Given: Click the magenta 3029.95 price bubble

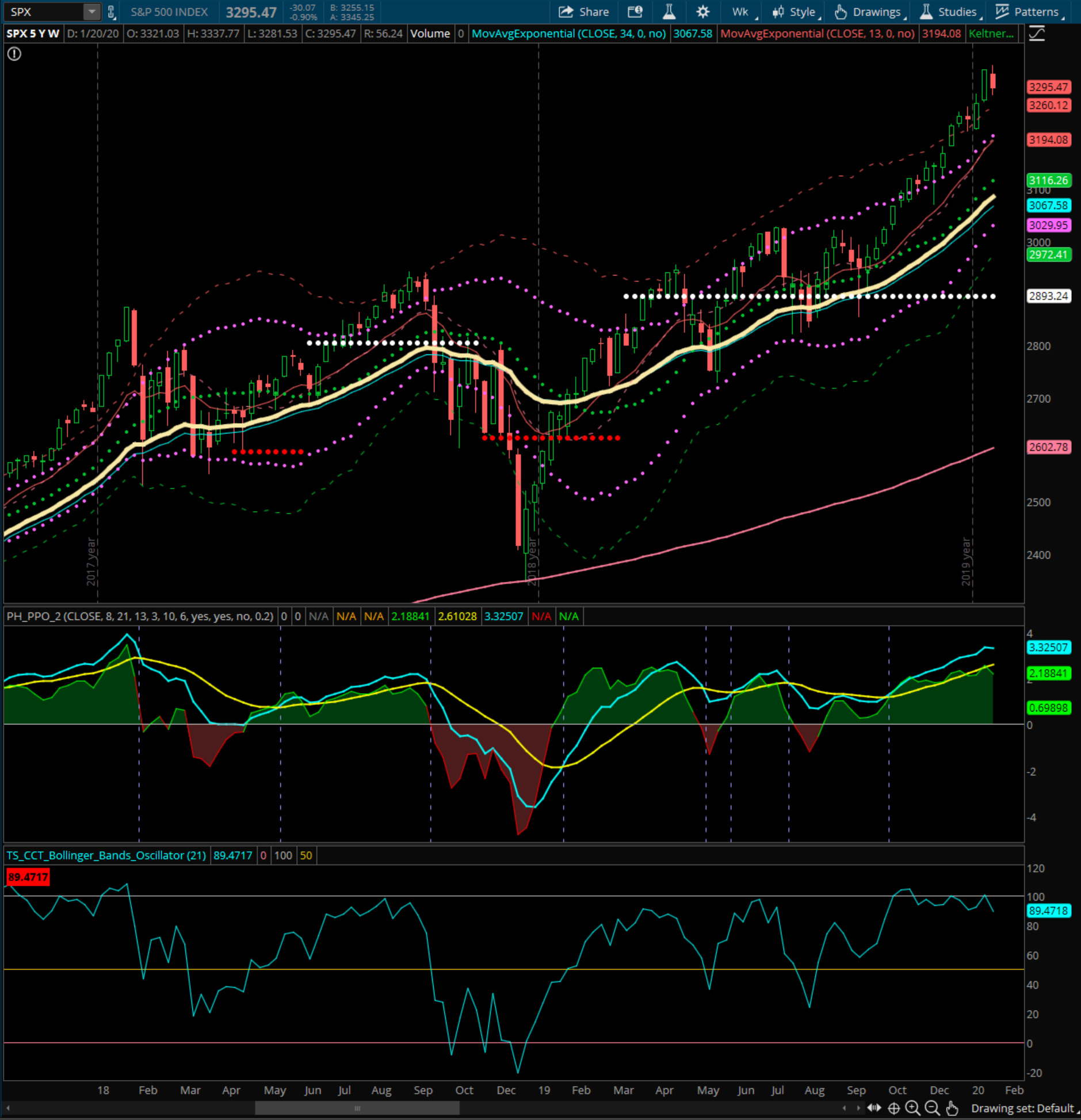Looking at the screenshot, I should [1049, 225].
